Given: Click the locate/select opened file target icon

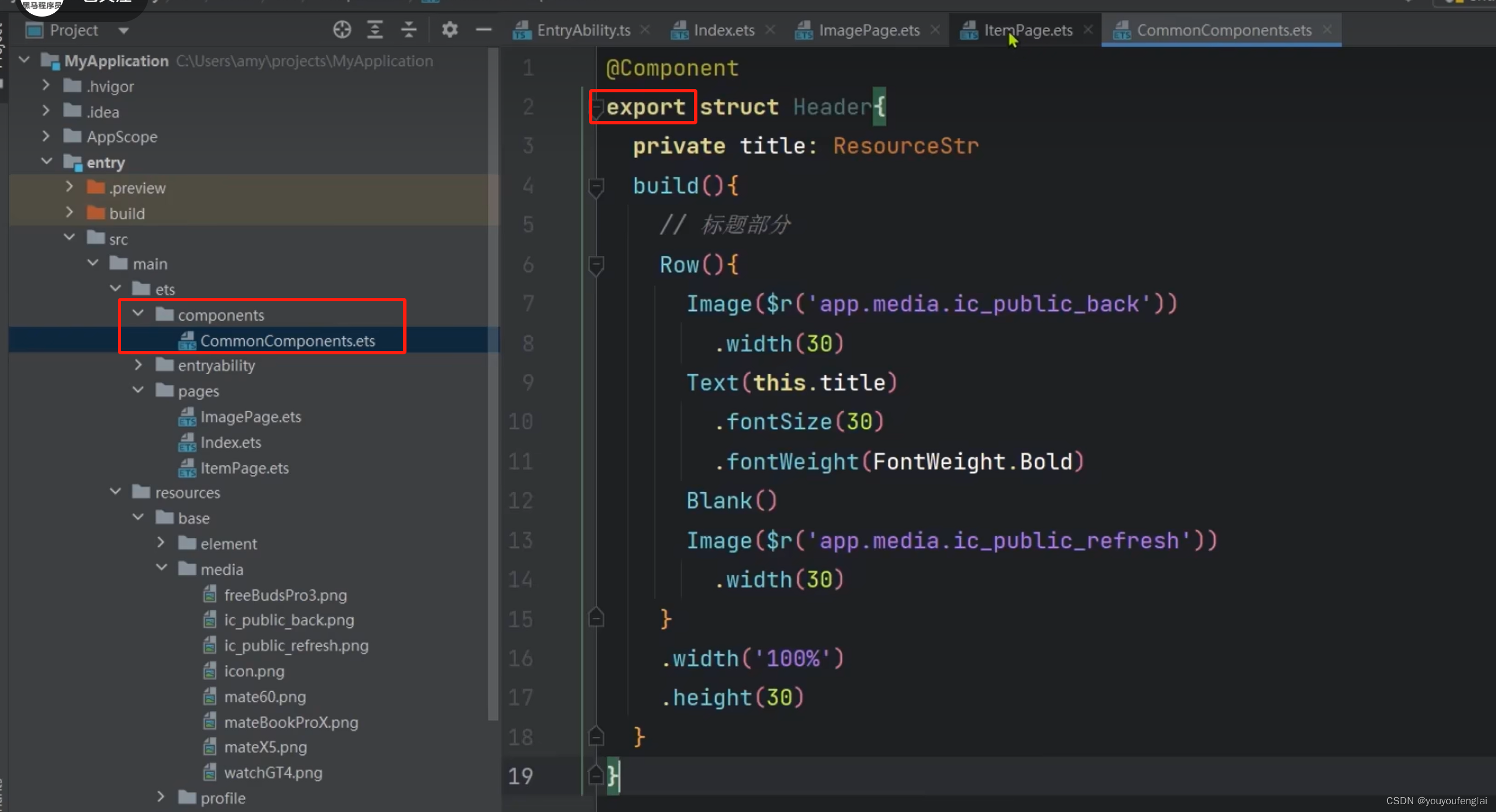Looking at the screenshot, I should 341,30.
